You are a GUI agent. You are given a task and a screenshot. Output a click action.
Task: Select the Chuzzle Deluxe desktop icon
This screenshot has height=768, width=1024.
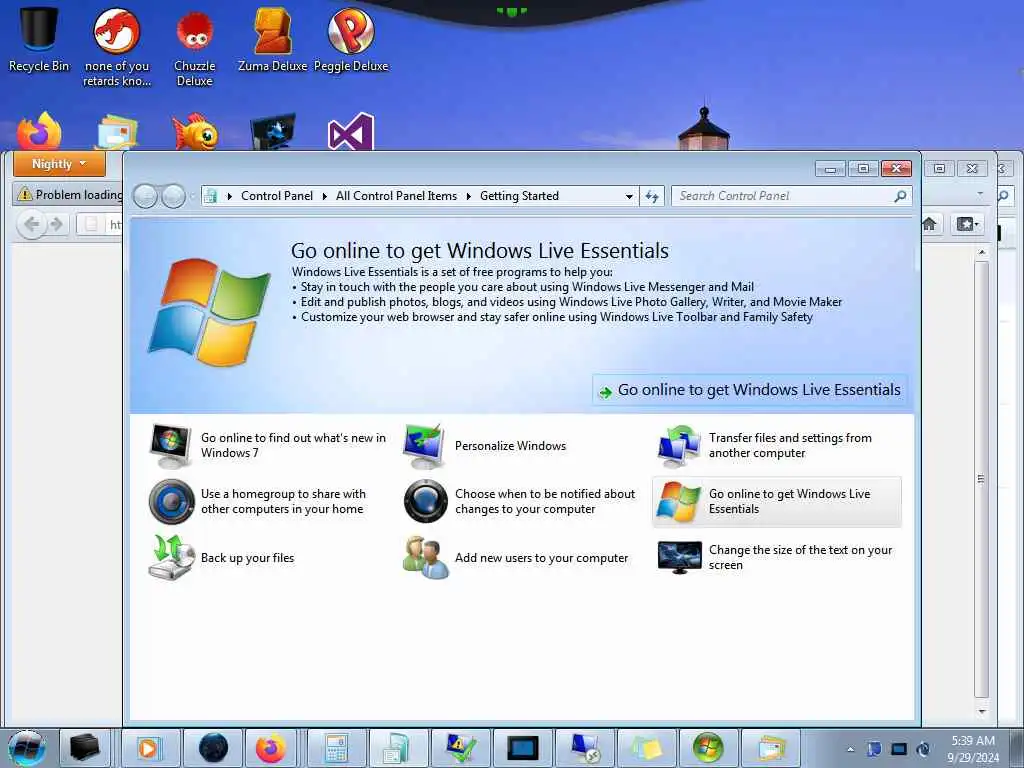tap(195, 46)
